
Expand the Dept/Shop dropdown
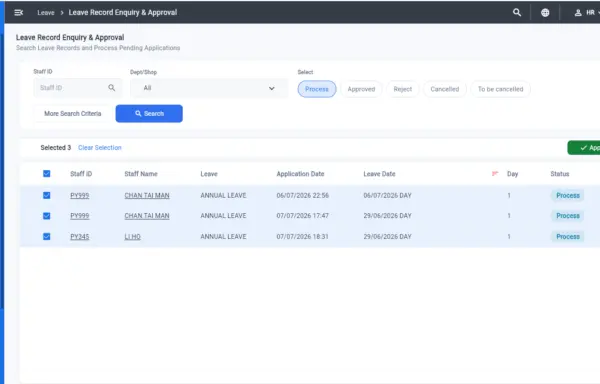coord(209,88)
